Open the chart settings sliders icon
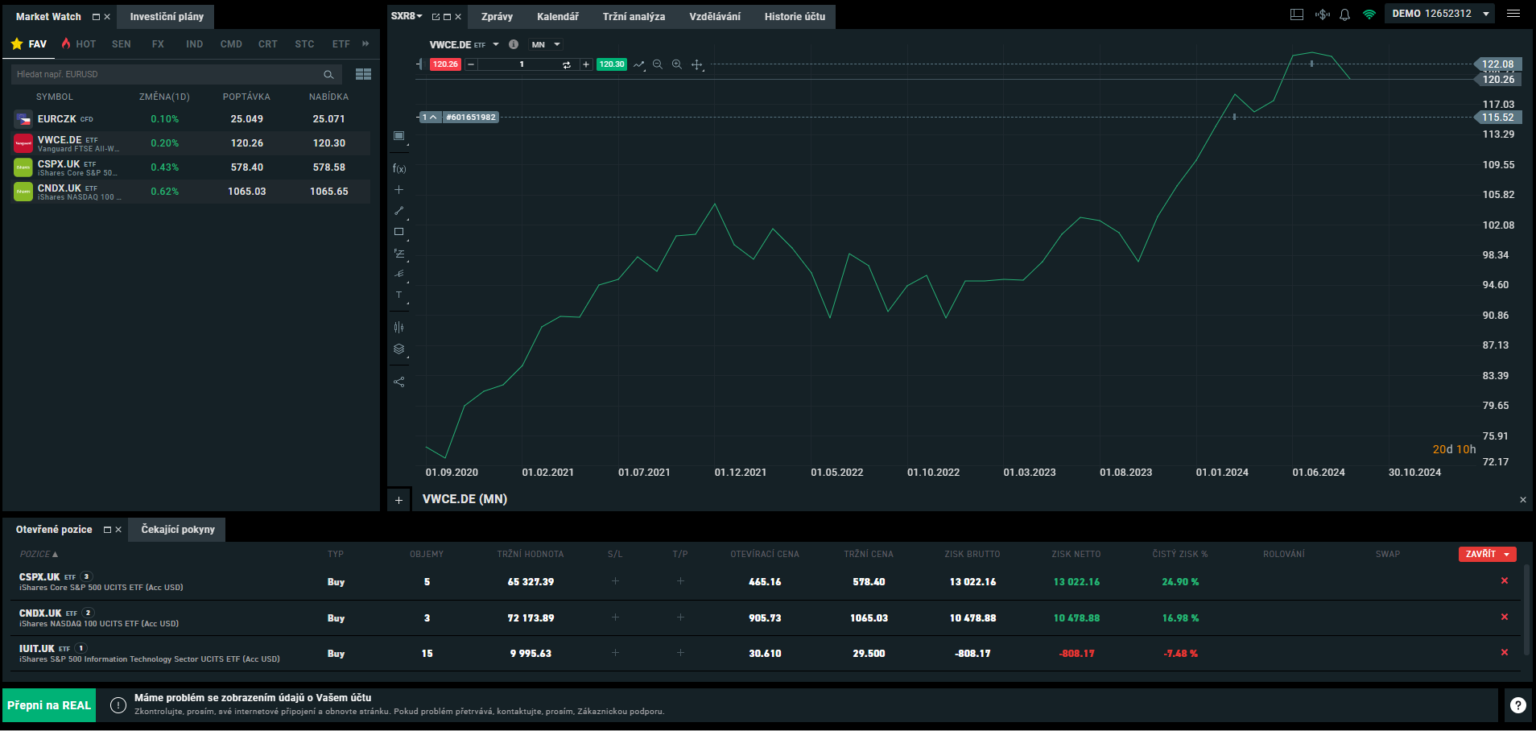 click(399, 326)
